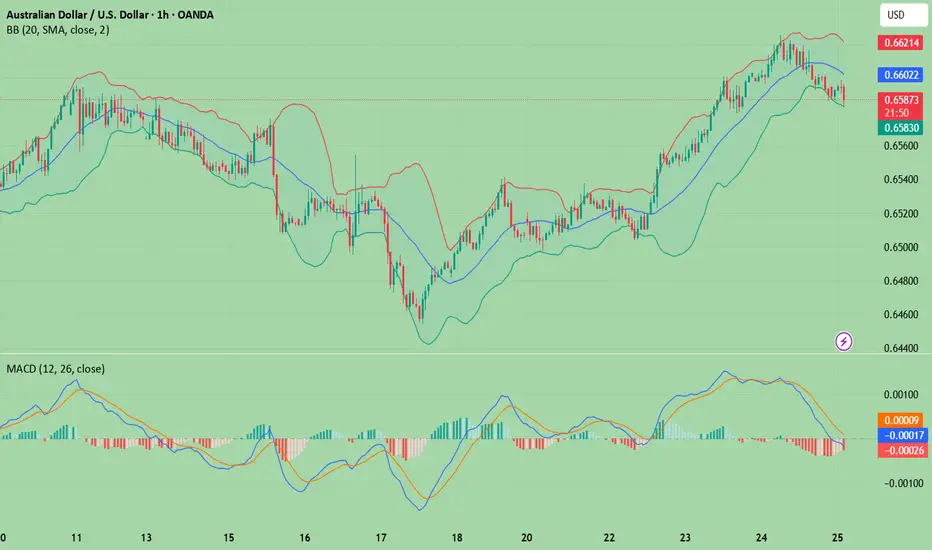Click the 0.64400 price axis tick
The image size is (932, 550).
coord(901,348)
